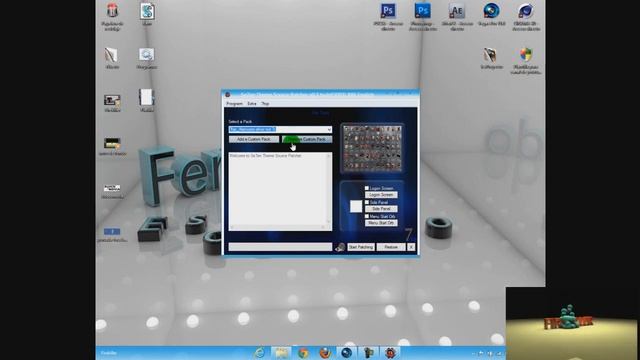Open the dark banner desktop icon on the left edge
Screen dimensions: 640x360
pos(112,144)
